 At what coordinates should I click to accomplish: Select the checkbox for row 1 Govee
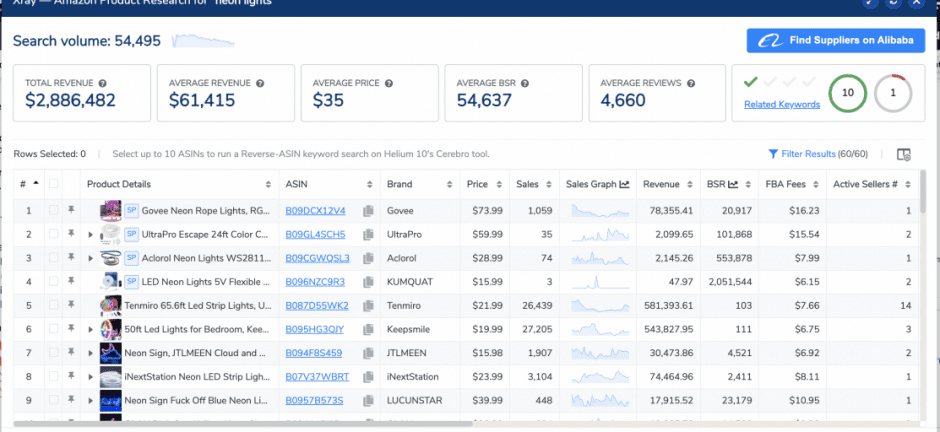coord(54,210)
